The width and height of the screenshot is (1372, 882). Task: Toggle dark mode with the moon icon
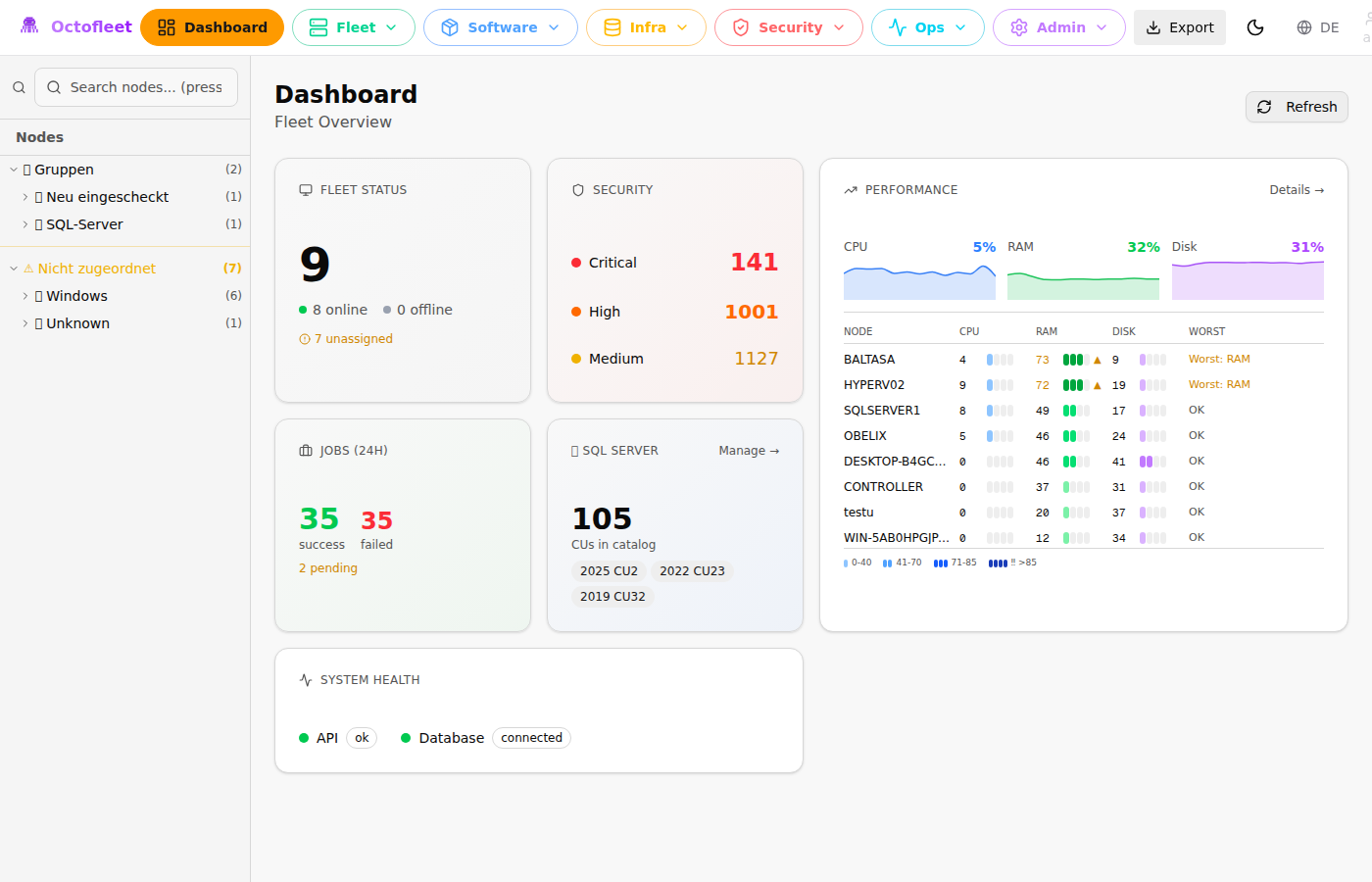coord(1255,27)
